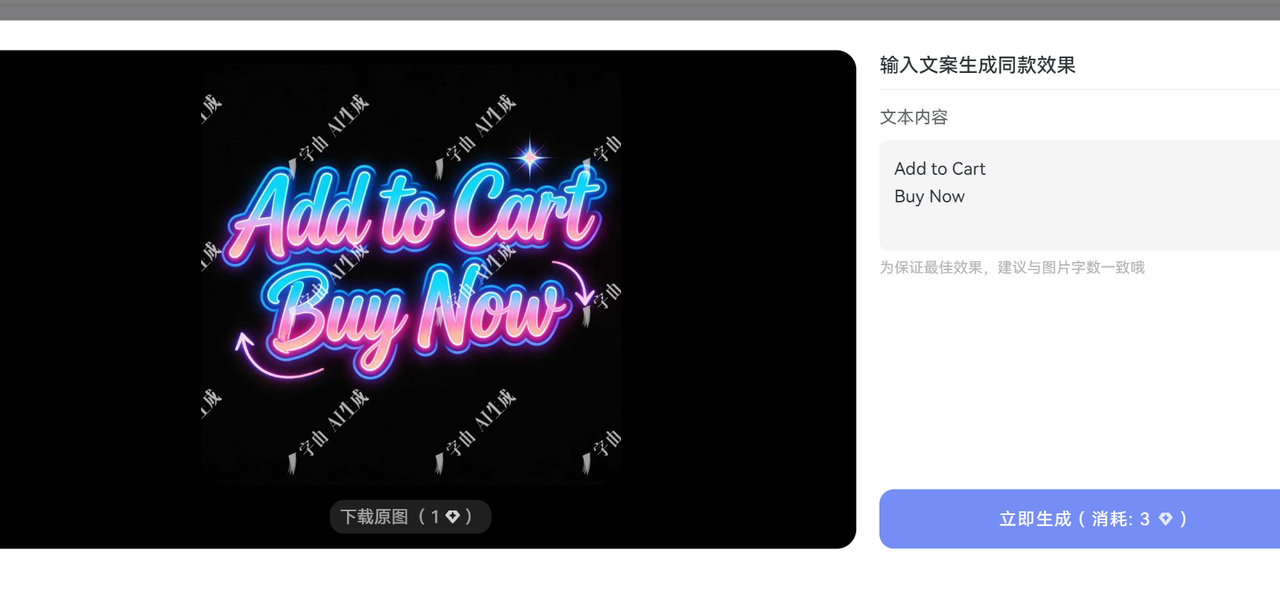Open the neon sign preview image
This screenshot has height=596, width=1280.
coord(411,275)
